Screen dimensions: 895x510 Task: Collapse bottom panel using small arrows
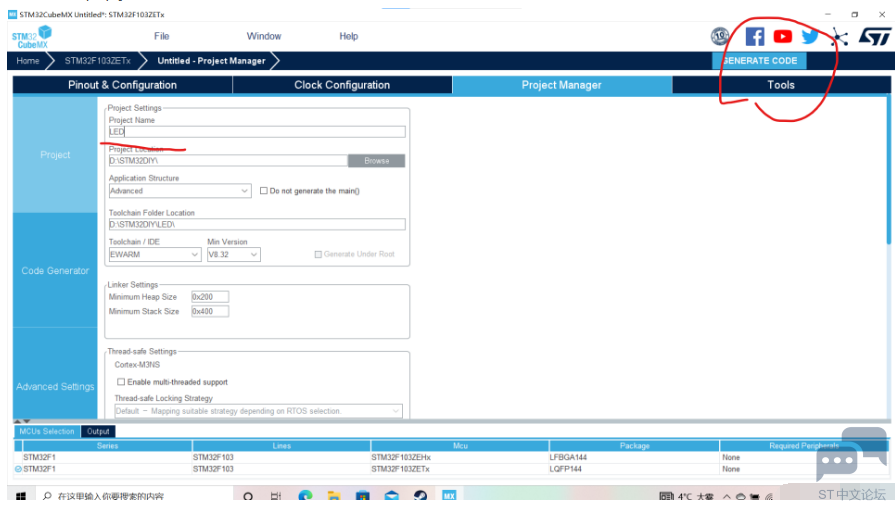pyautogui.click(x=22, y=421)
